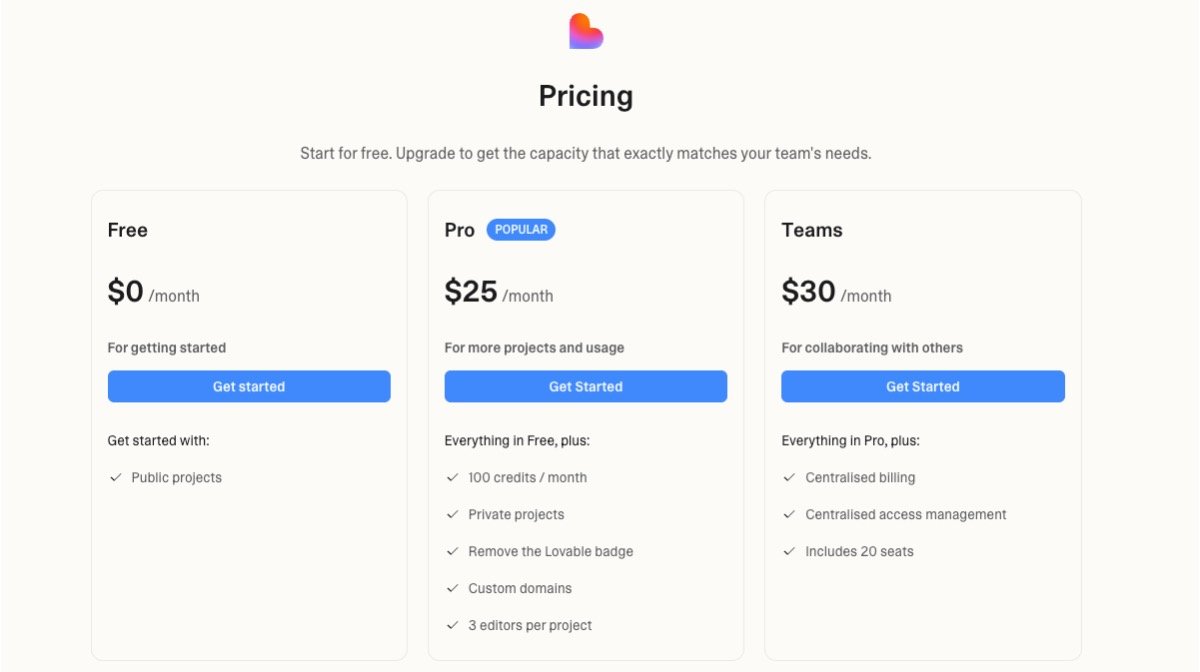
Task: Click the $30 /month Teams price
Action: point(836,292)
